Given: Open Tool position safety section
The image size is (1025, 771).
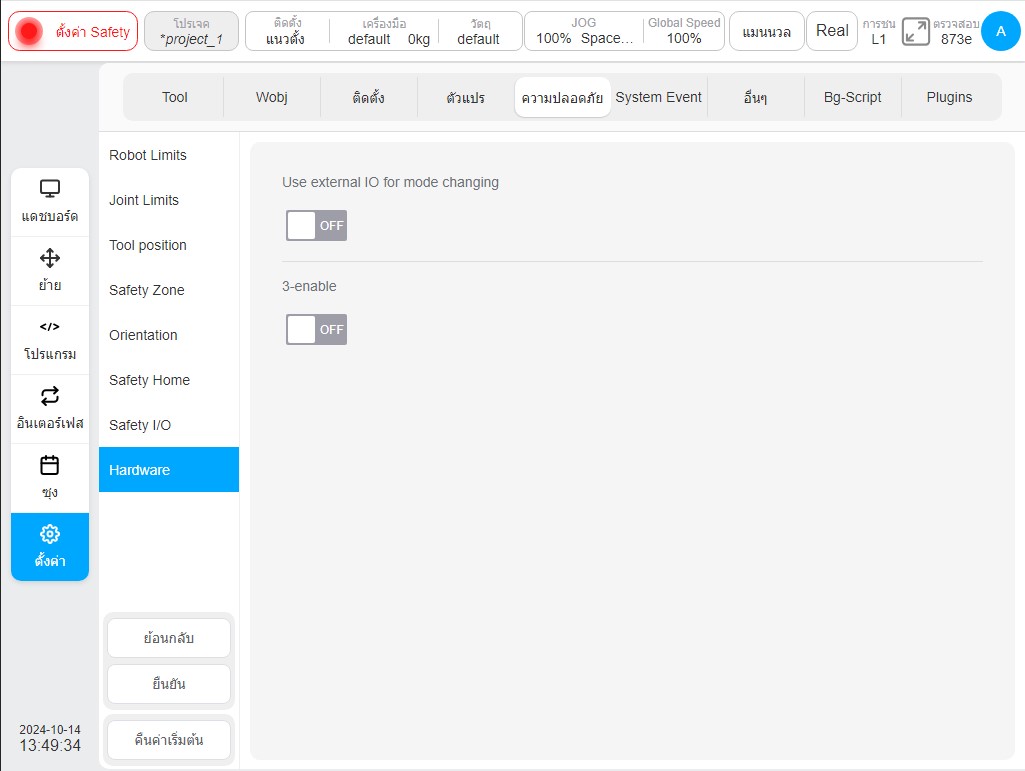Looking at the screenshot, I should tap(169, 245).
